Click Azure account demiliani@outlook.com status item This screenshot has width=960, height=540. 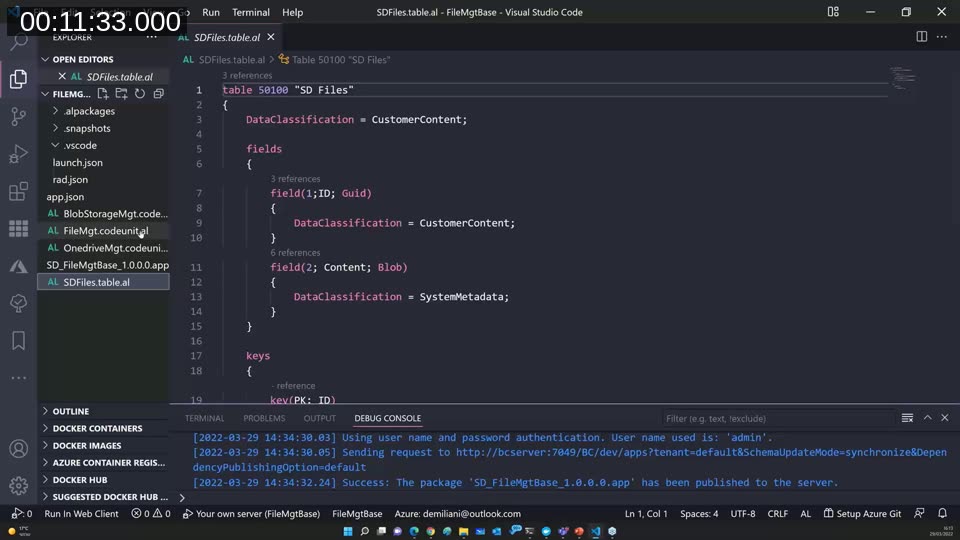point(457,514)
